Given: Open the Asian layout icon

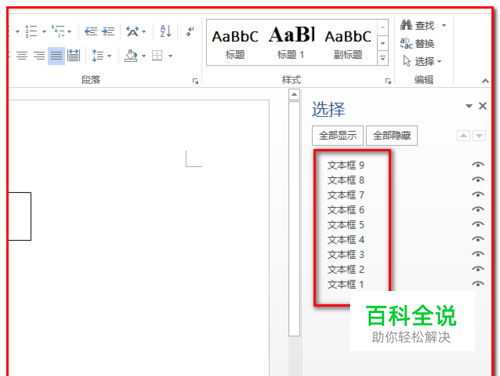Looking at the screenshot, I should click(132, 32).
